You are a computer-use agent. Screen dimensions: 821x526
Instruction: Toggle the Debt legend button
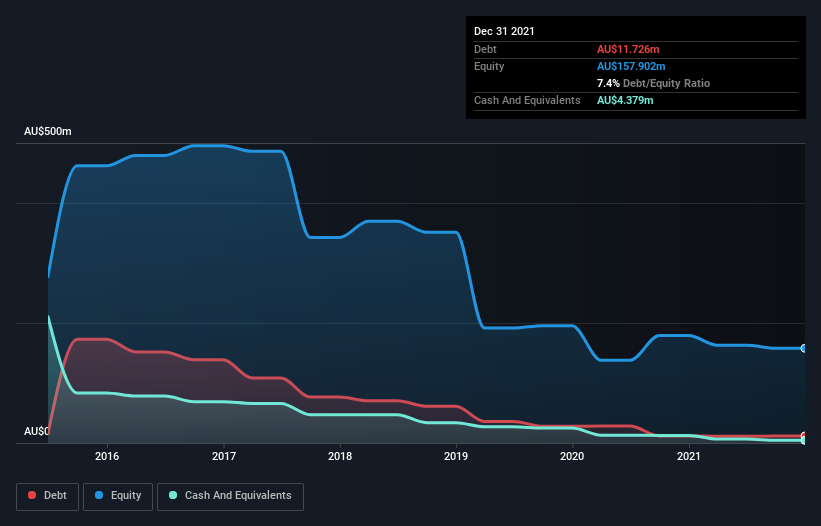[x=48, y=496]
